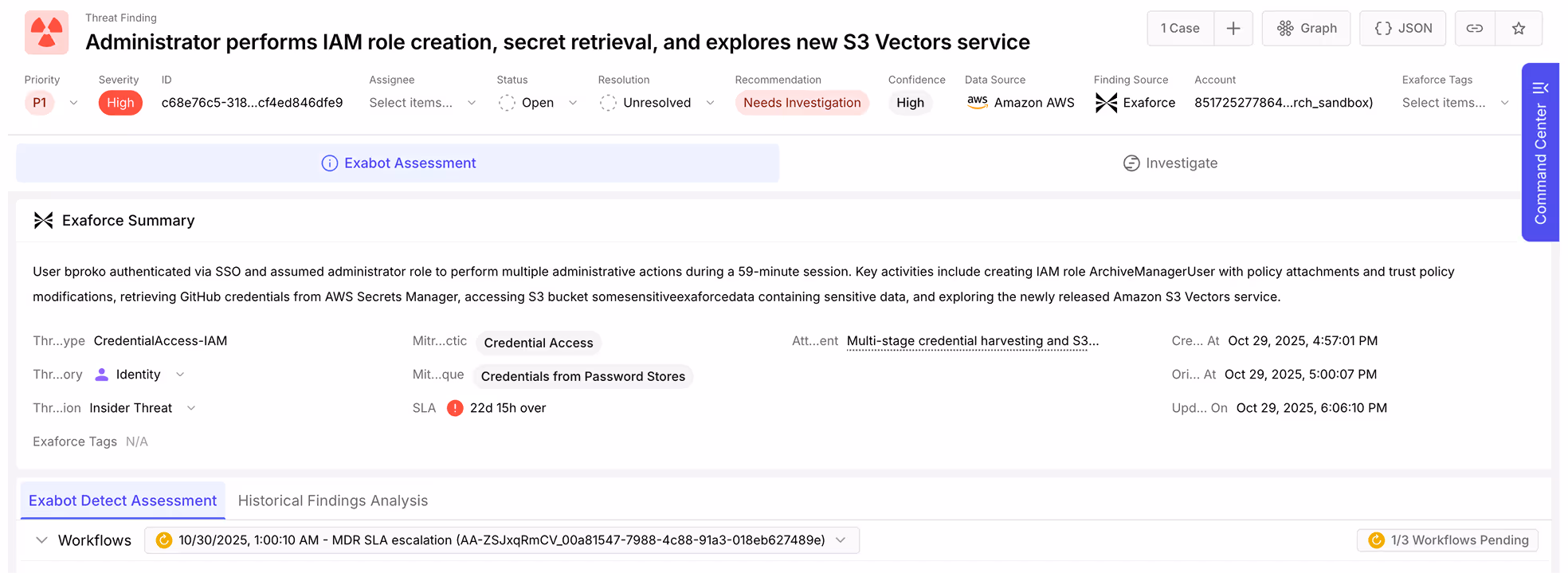Open the Insider Threat classification dropdown
The height and width of the screenshot is (573, 1568).
tap(143, 408)
